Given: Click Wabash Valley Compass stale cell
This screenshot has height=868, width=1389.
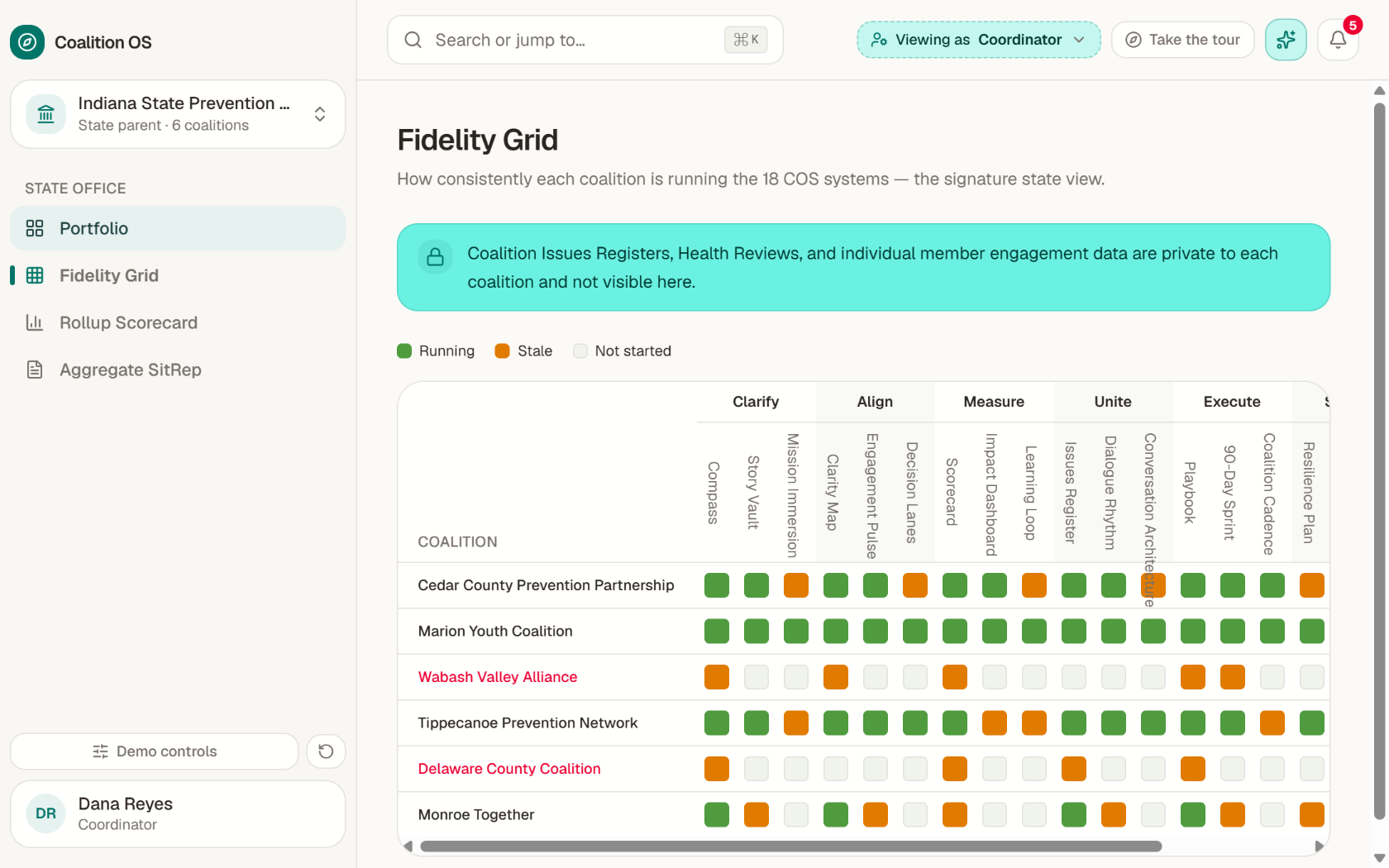Looking at the screenshot, I should pos(717,677).
